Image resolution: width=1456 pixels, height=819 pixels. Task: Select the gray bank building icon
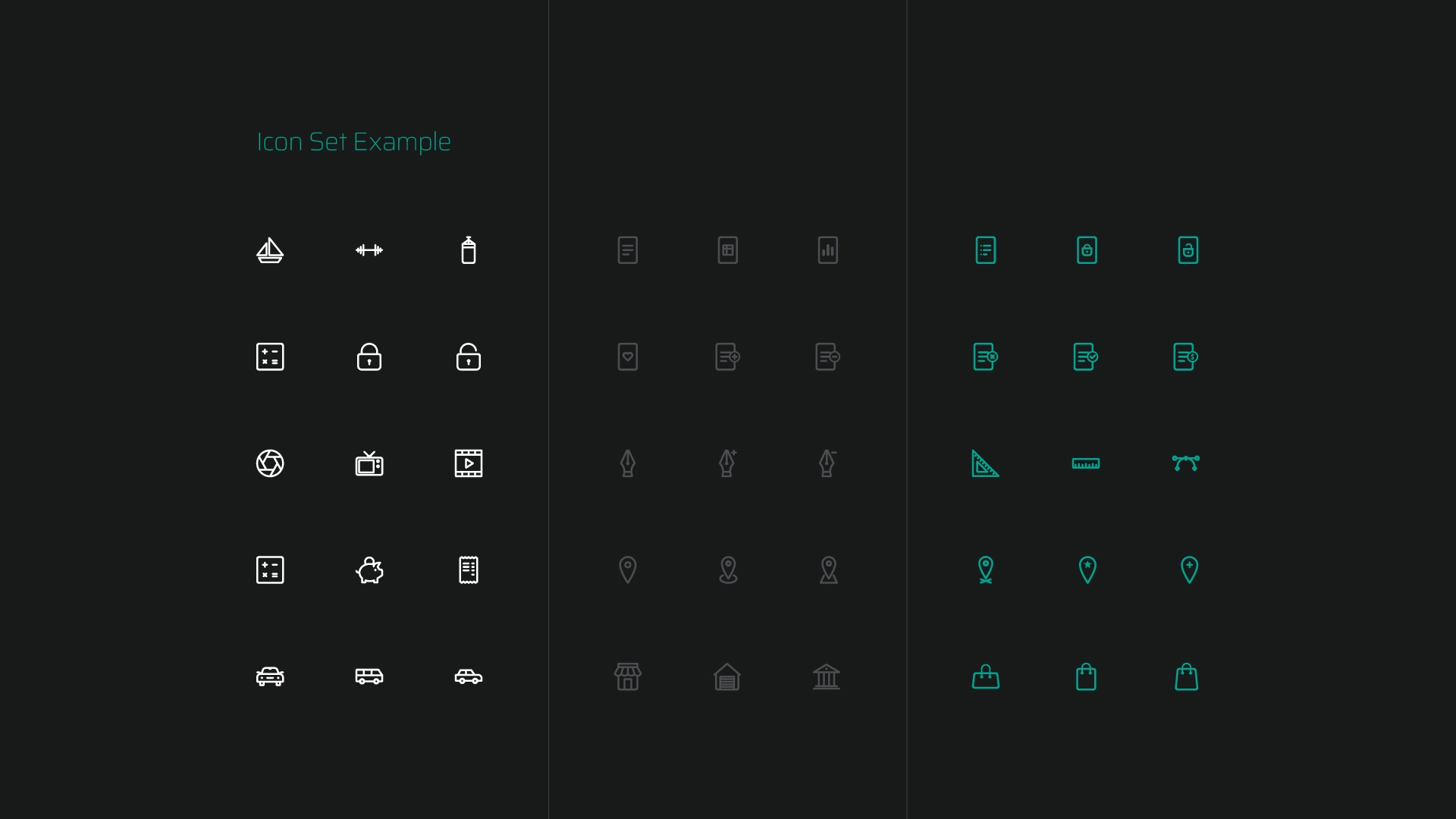click(827, 676)
